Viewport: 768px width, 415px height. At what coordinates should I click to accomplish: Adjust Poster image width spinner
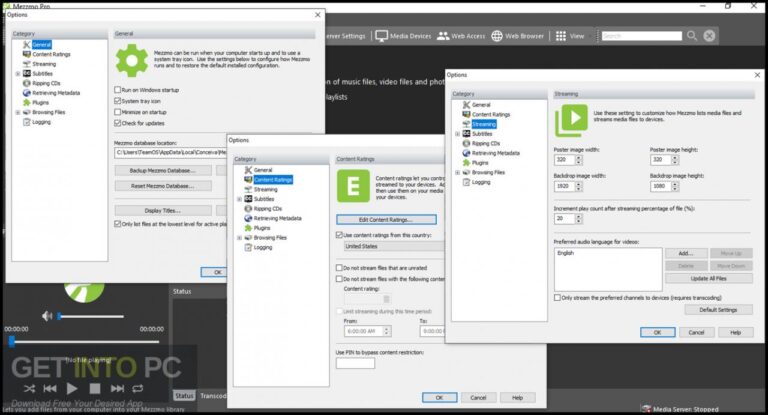[x=578, y=160]
